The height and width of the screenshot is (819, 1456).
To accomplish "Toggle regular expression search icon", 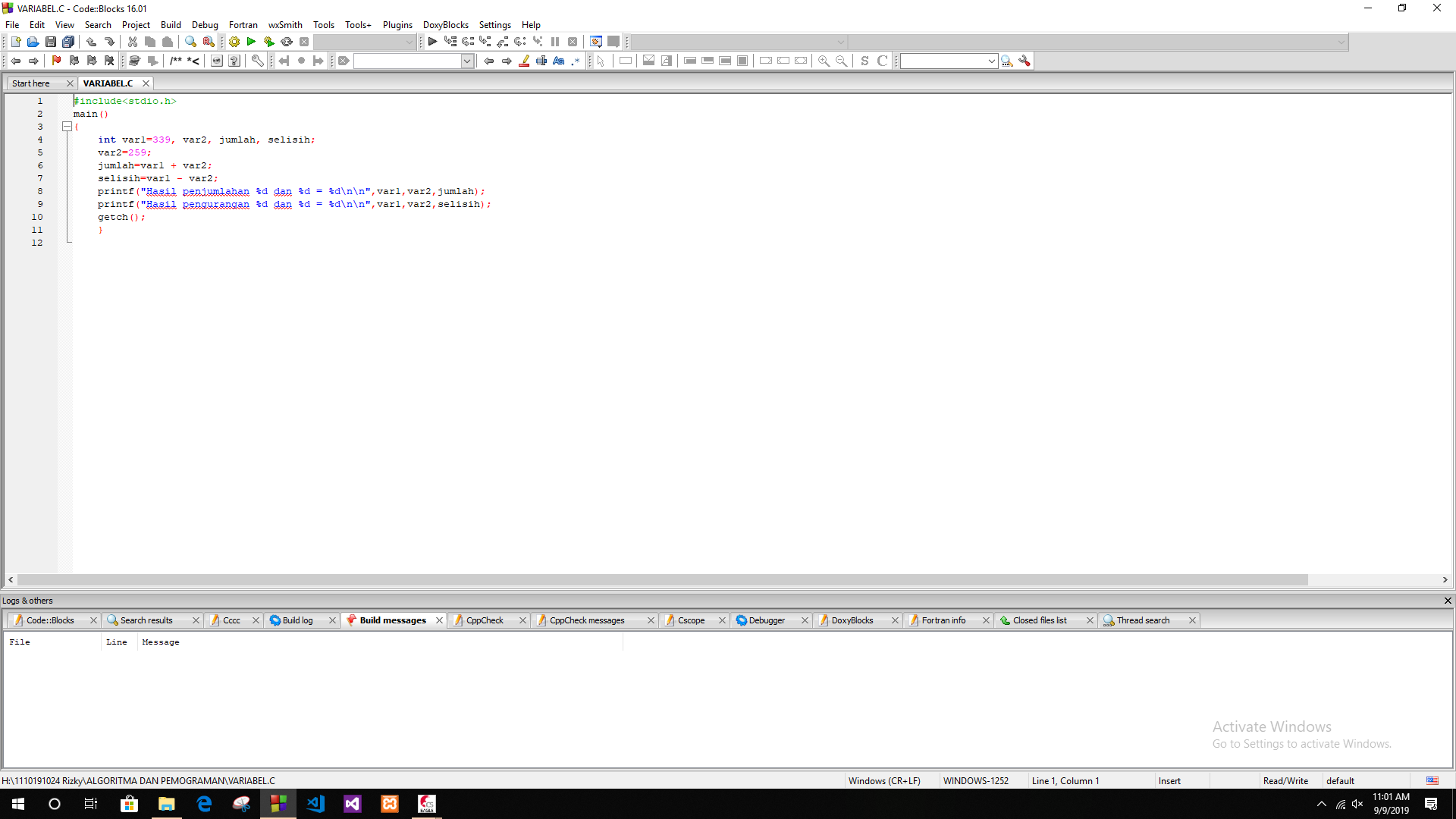I will 576,61.
